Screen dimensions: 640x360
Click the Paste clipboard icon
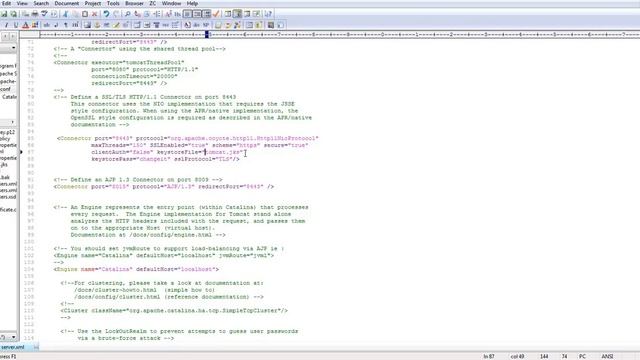pyautogui.click(x=85, y=14)
